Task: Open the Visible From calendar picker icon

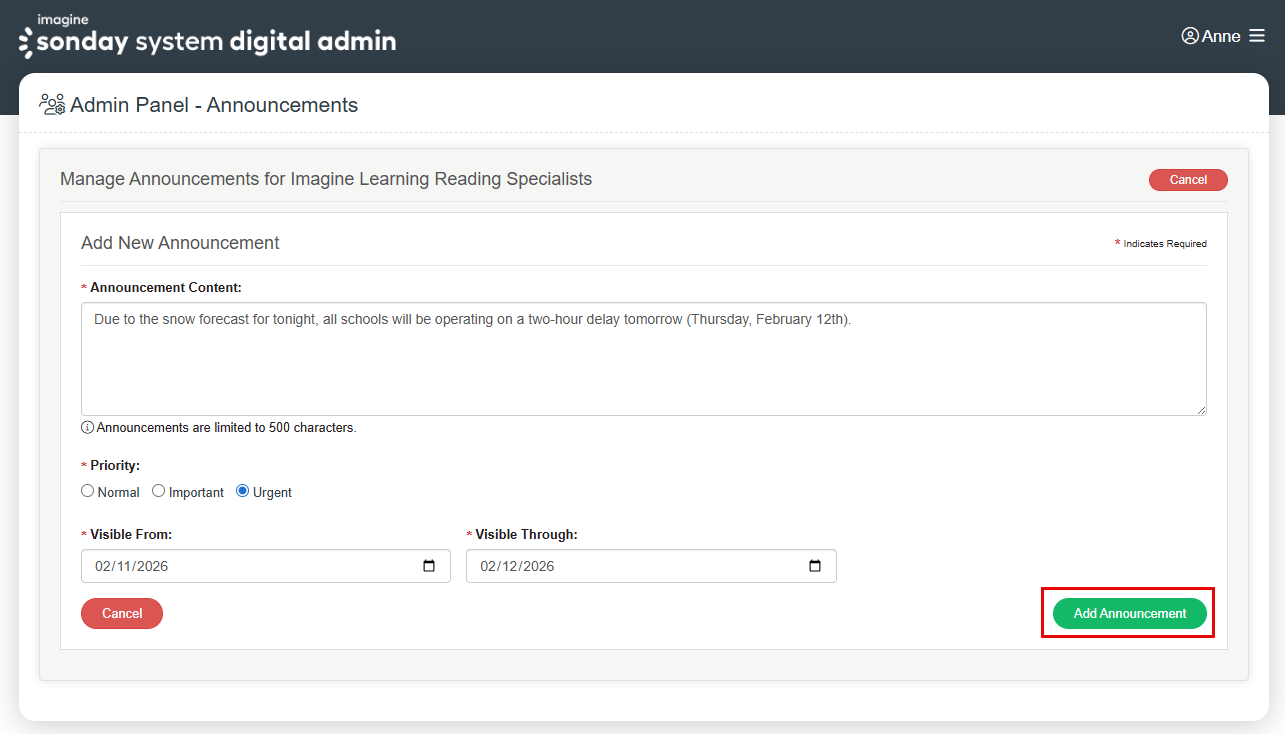Action: (x=429, y=566)
